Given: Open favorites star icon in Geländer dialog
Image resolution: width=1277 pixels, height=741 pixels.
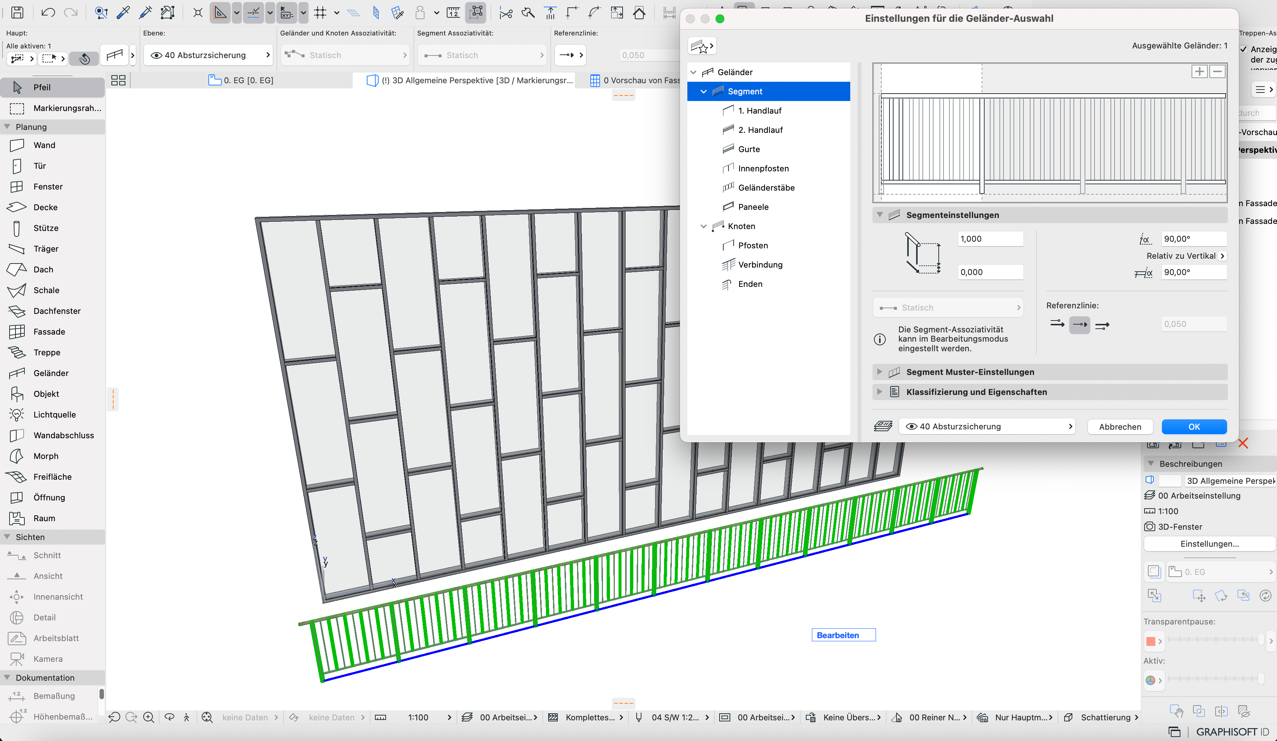Looking at the screenshot, I should [x=701, y=46].
